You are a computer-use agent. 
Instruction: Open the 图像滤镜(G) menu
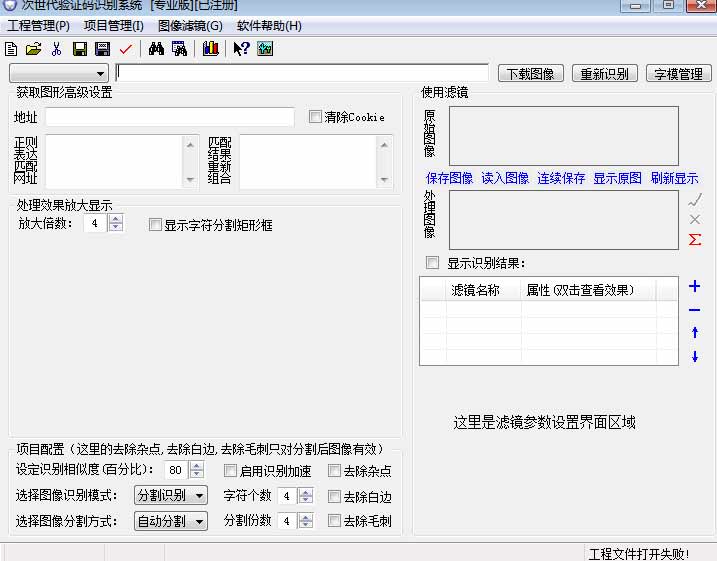(190, 26)
